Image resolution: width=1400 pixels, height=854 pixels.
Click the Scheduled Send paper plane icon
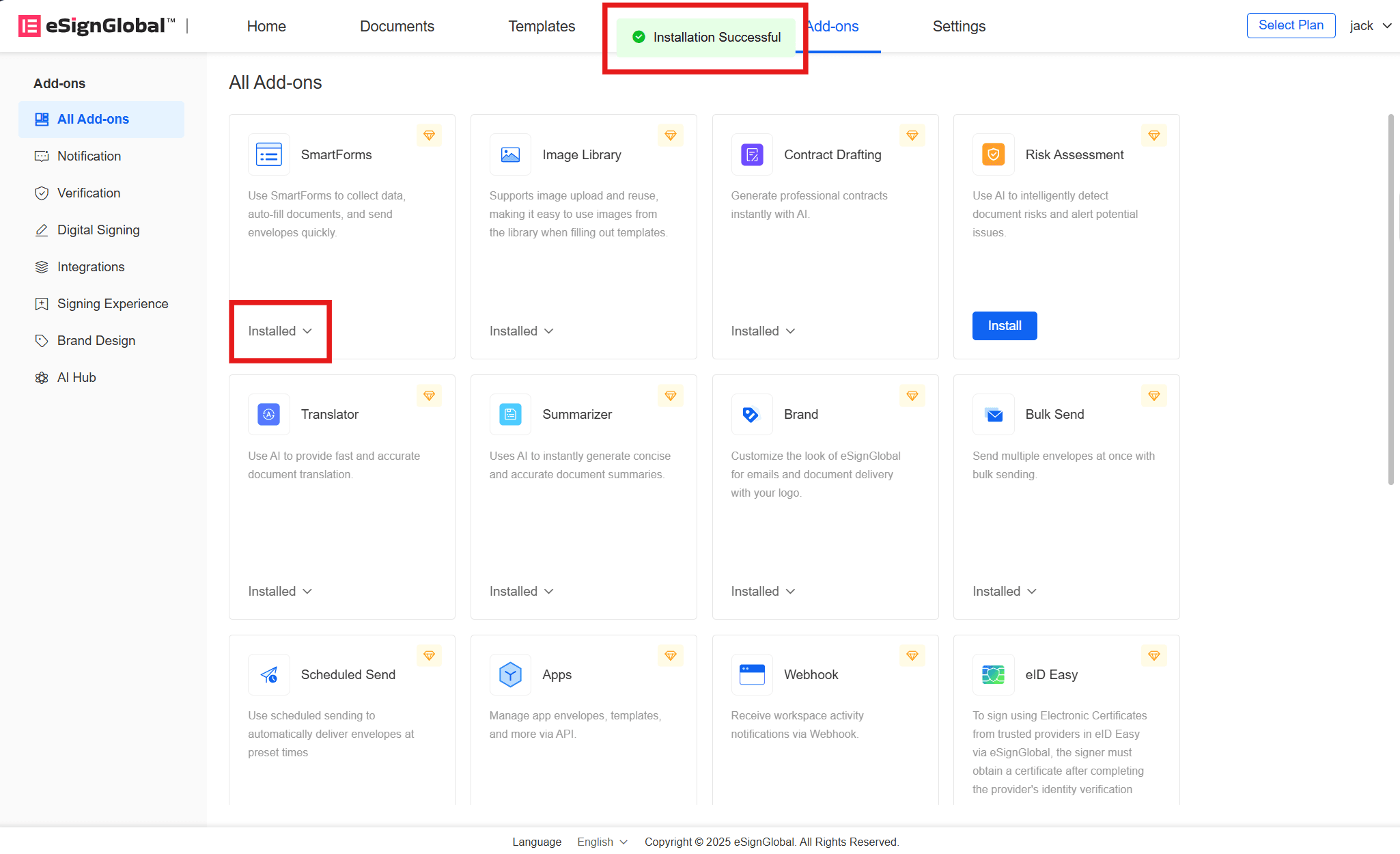[x=268, y=674]
